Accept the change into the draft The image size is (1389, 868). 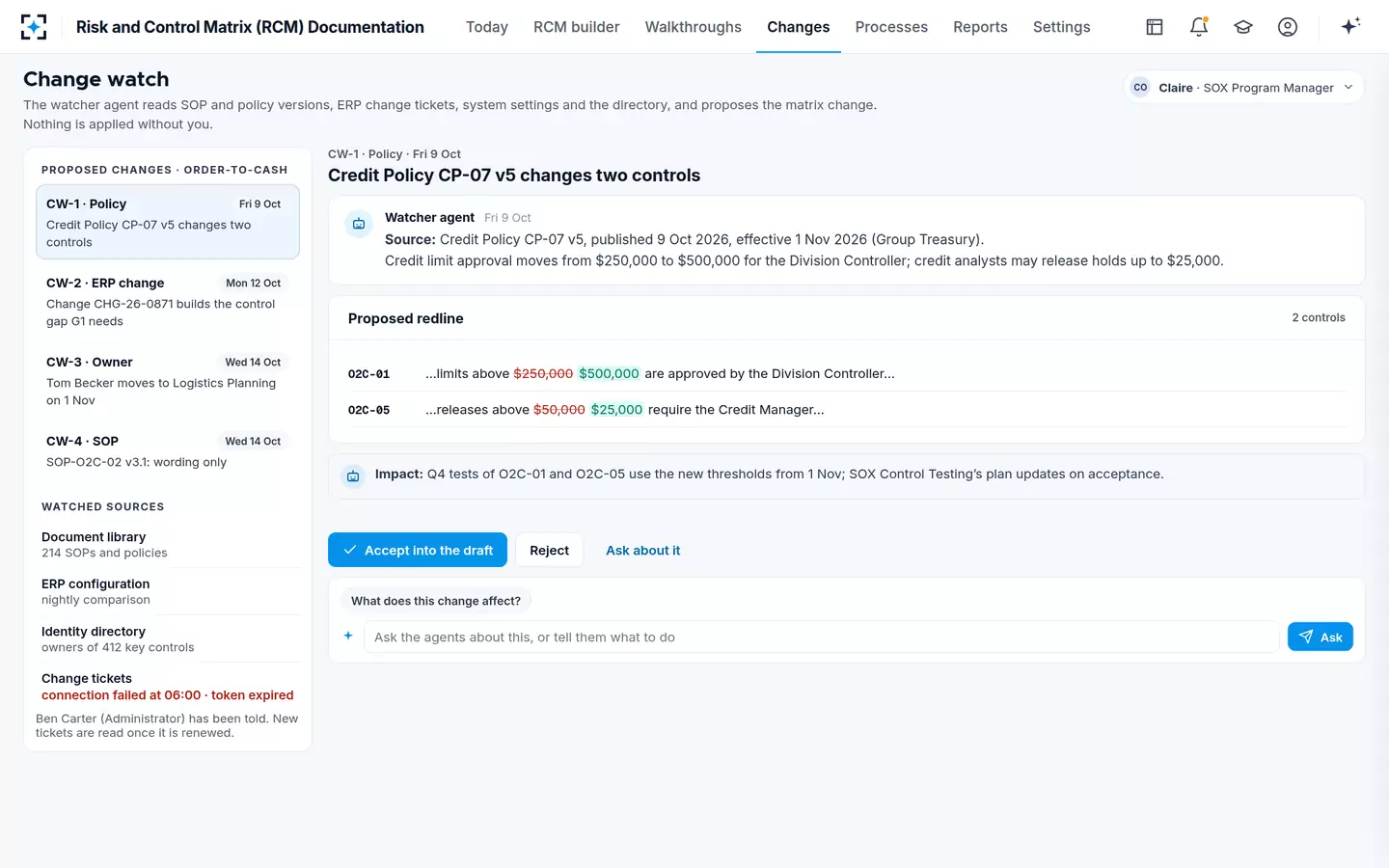coord(418,550)
